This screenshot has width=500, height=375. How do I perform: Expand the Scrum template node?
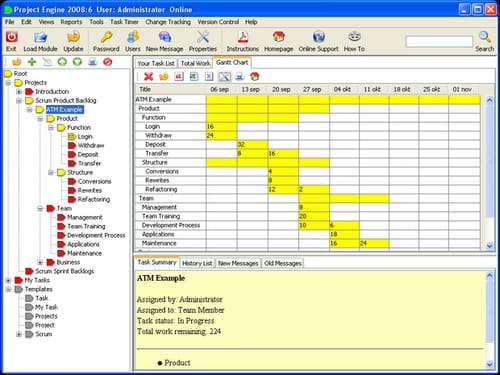(x=19, y=334)
